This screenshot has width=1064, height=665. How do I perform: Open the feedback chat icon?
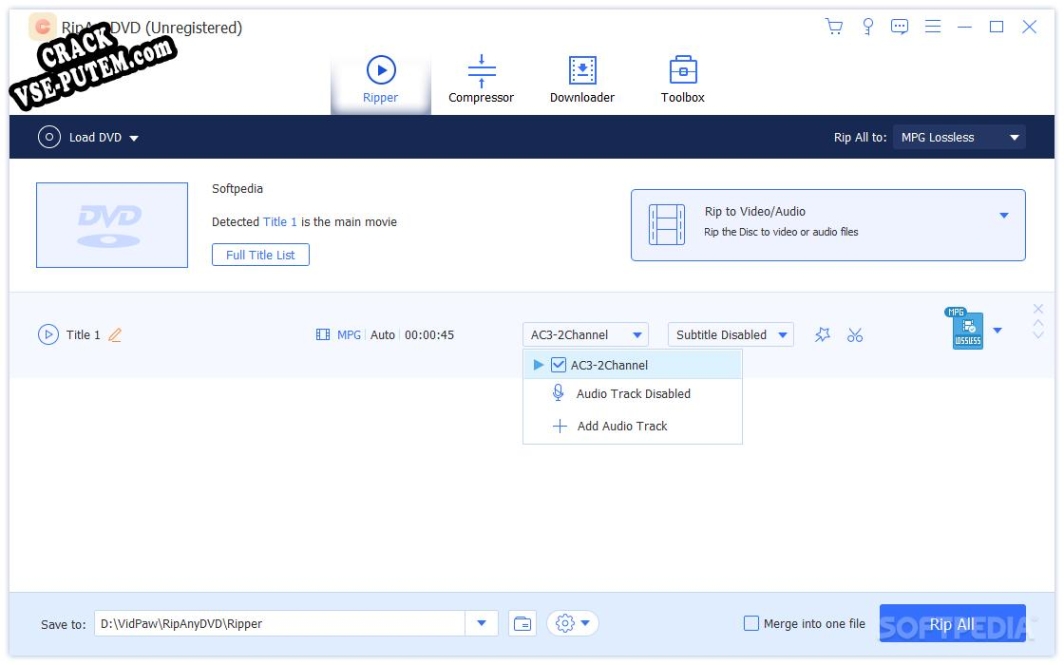pyautogui.click(x=899, y=26)
